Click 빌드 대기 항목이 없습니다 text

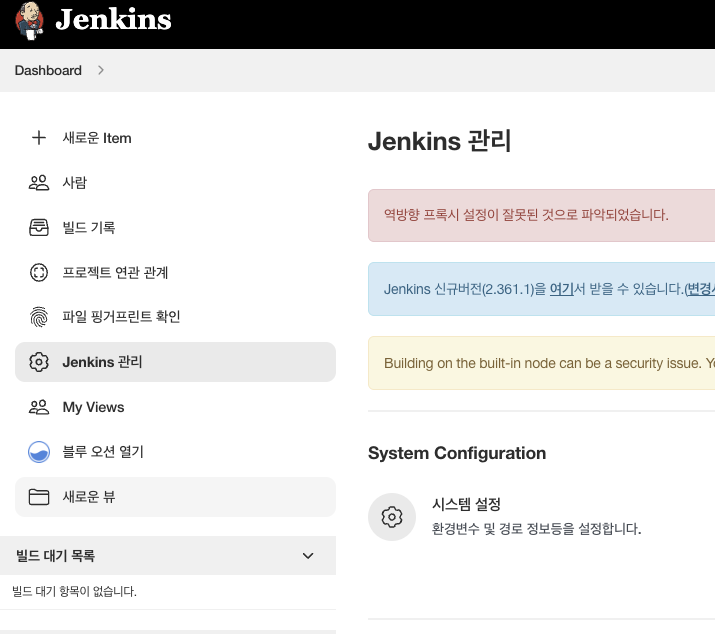[x=74, y=592]
